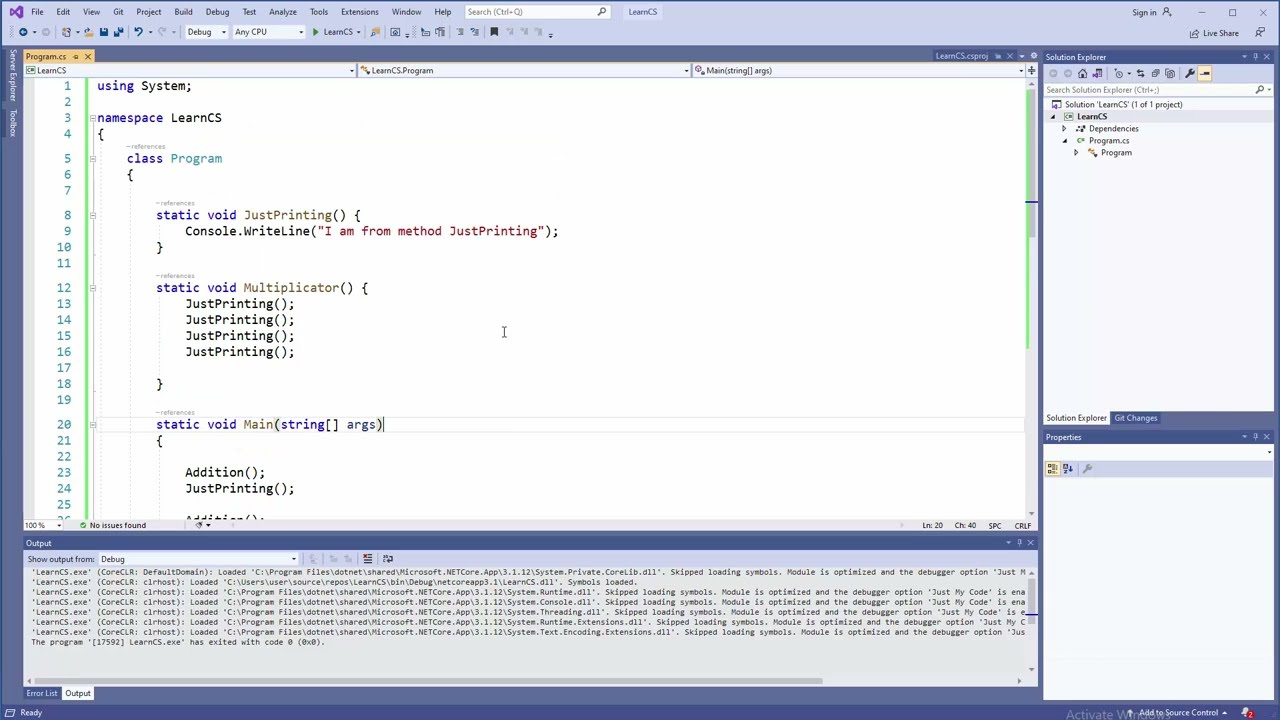The width and height of the screenshot is (1280, 720).
Task: Switch to the Error List tab
Action: 42,693
